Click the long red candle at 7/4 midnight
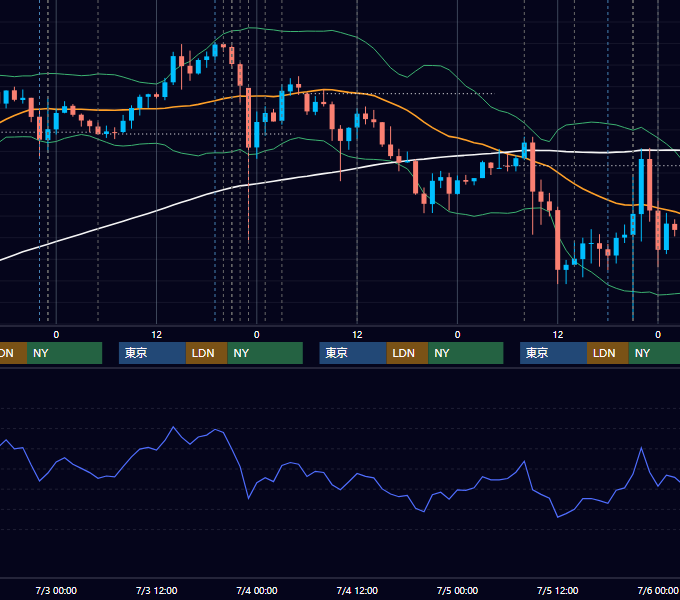The width and height of the screenshot is (680, 600). [248, 118]
